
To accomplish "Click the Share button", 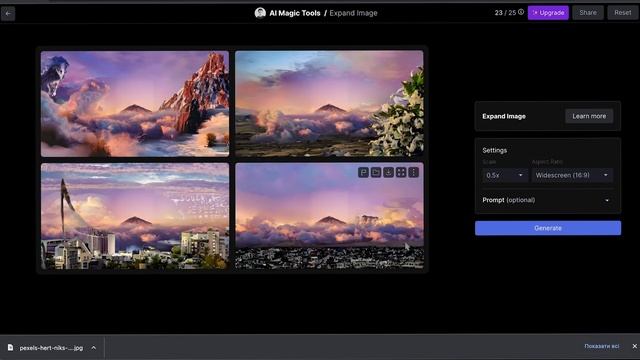I will (x=588, y=13).
